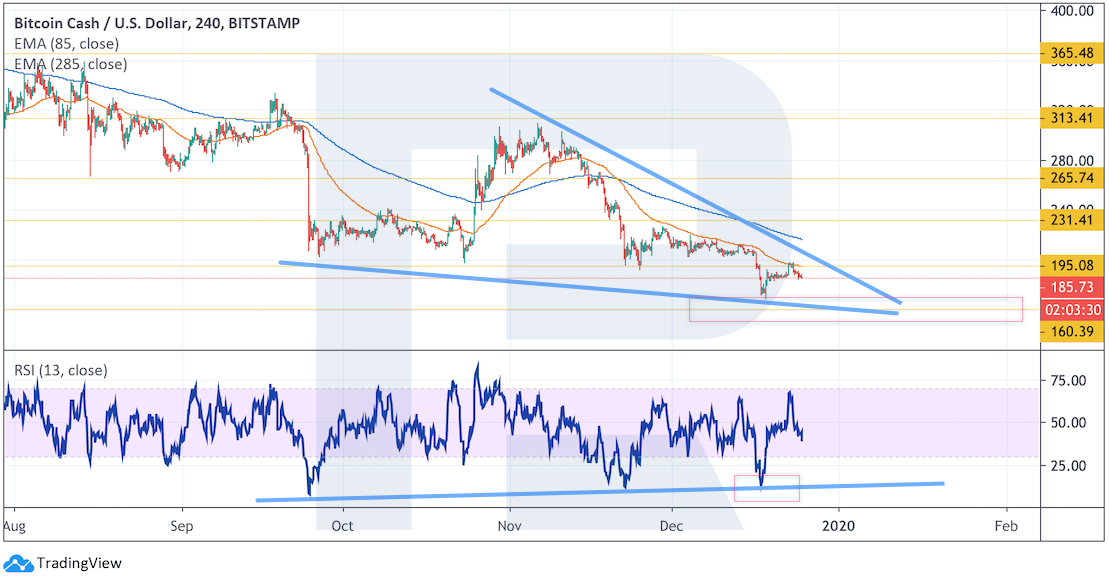Select the Nov marker on time axis
Image resolution: width=1109 pixels, height=585 pixels.
click(510, 525)
